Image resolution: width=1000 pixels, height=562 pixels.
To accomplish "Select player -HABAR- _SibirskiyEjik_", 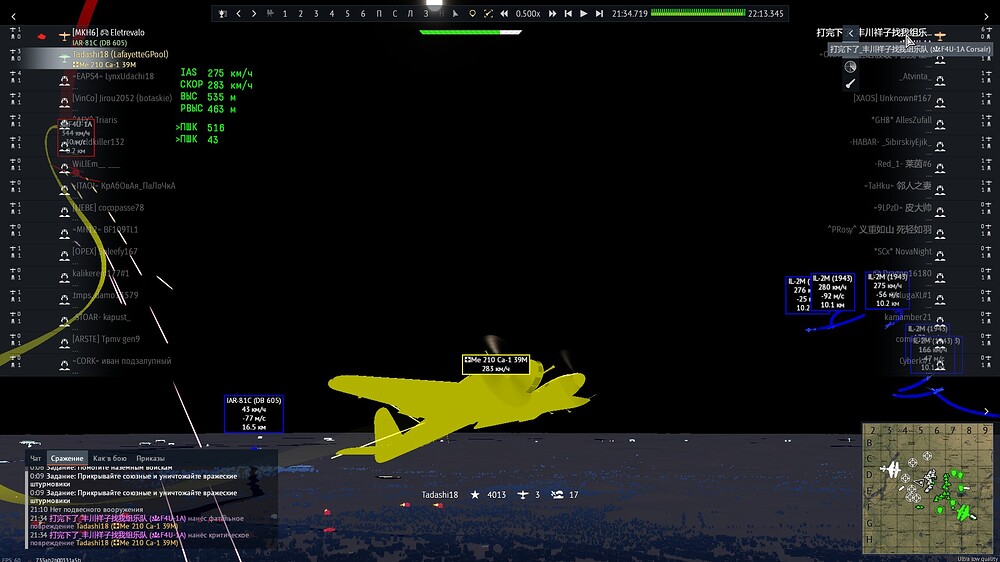I will tap(890, 142).
